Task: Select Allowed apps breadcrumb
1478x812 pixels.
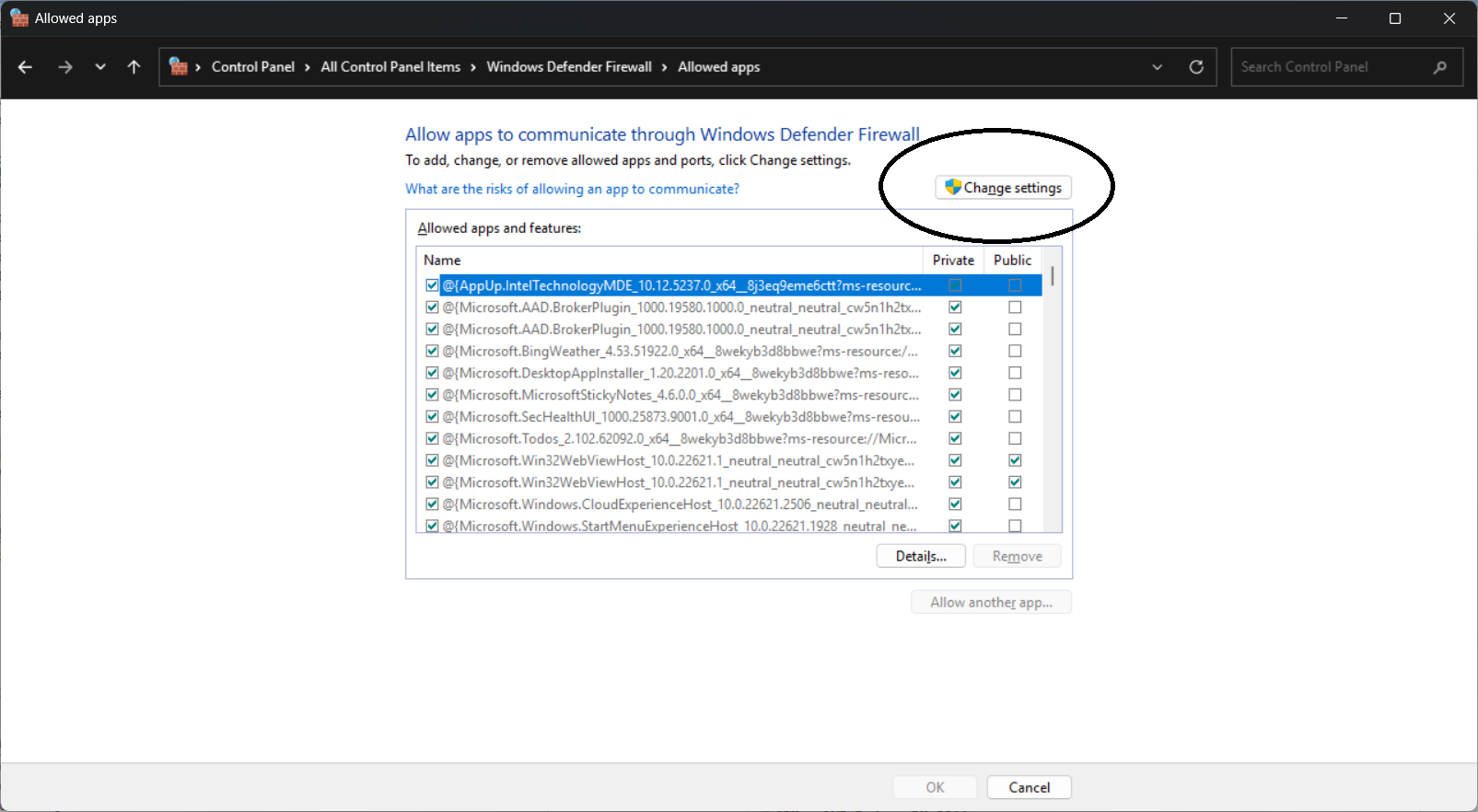Action: 719,67
